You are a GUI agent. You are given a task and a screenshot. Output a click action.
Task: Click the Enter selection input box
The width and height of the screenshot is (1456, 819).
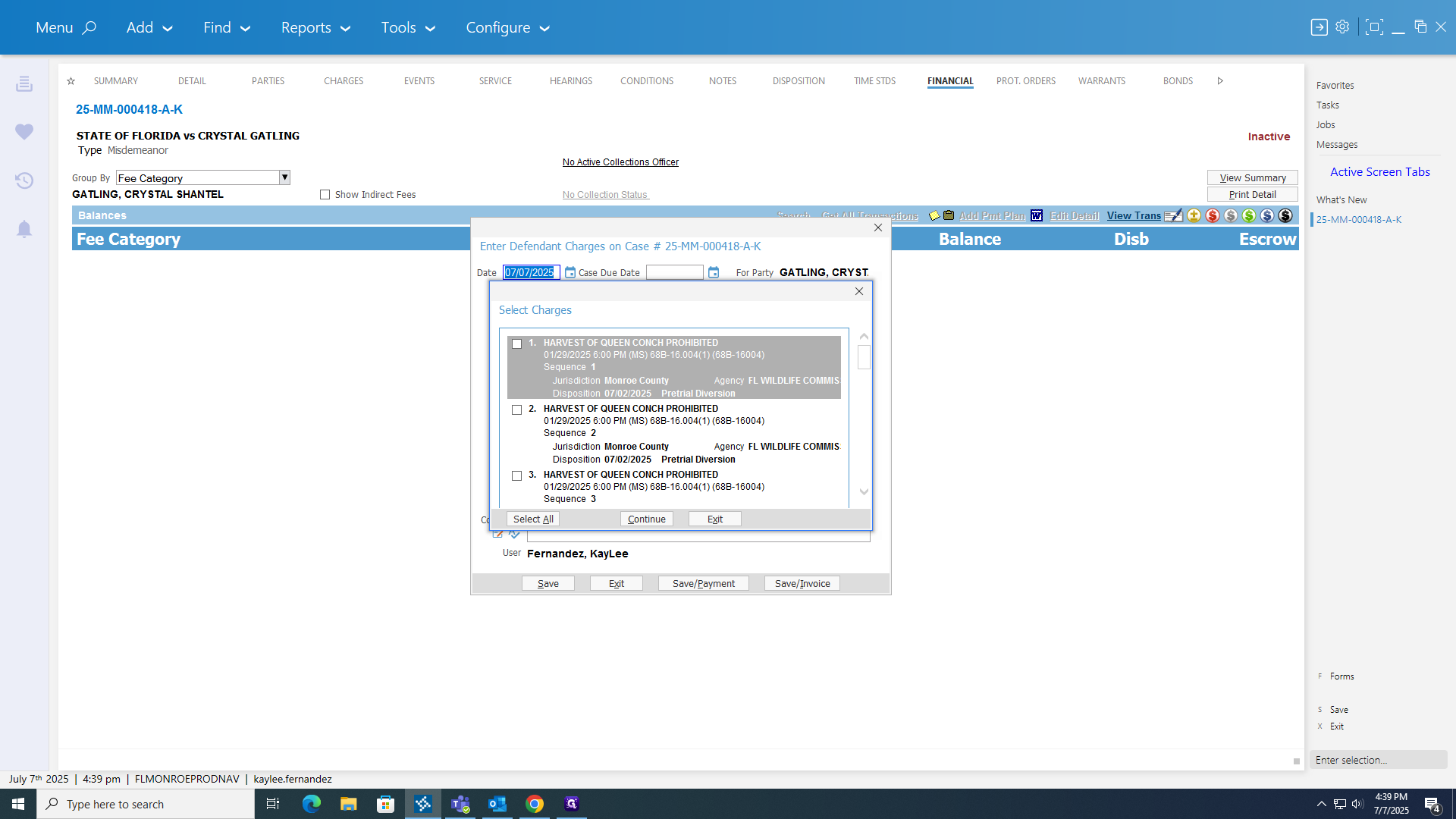(1378, 760)
